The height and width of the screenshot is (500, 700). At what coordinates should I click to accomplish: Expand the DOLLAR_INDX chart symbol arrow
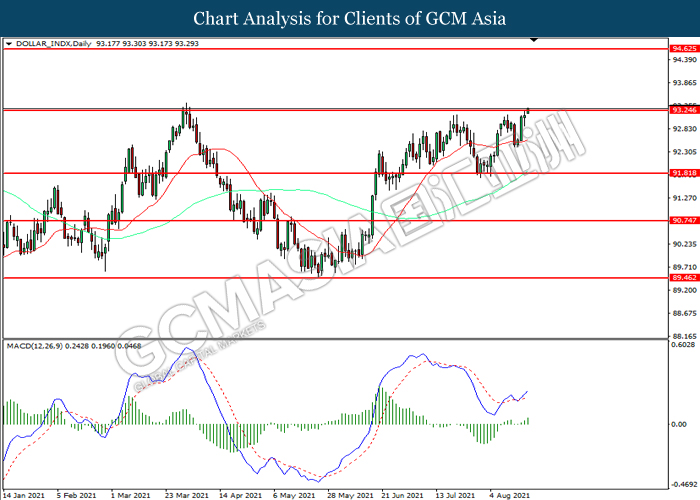point(8,44)
